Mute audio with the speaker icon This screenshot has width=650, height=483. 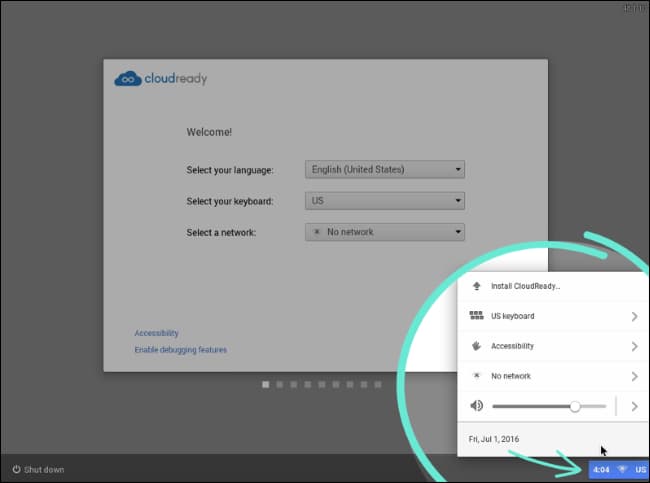[477, 406]
